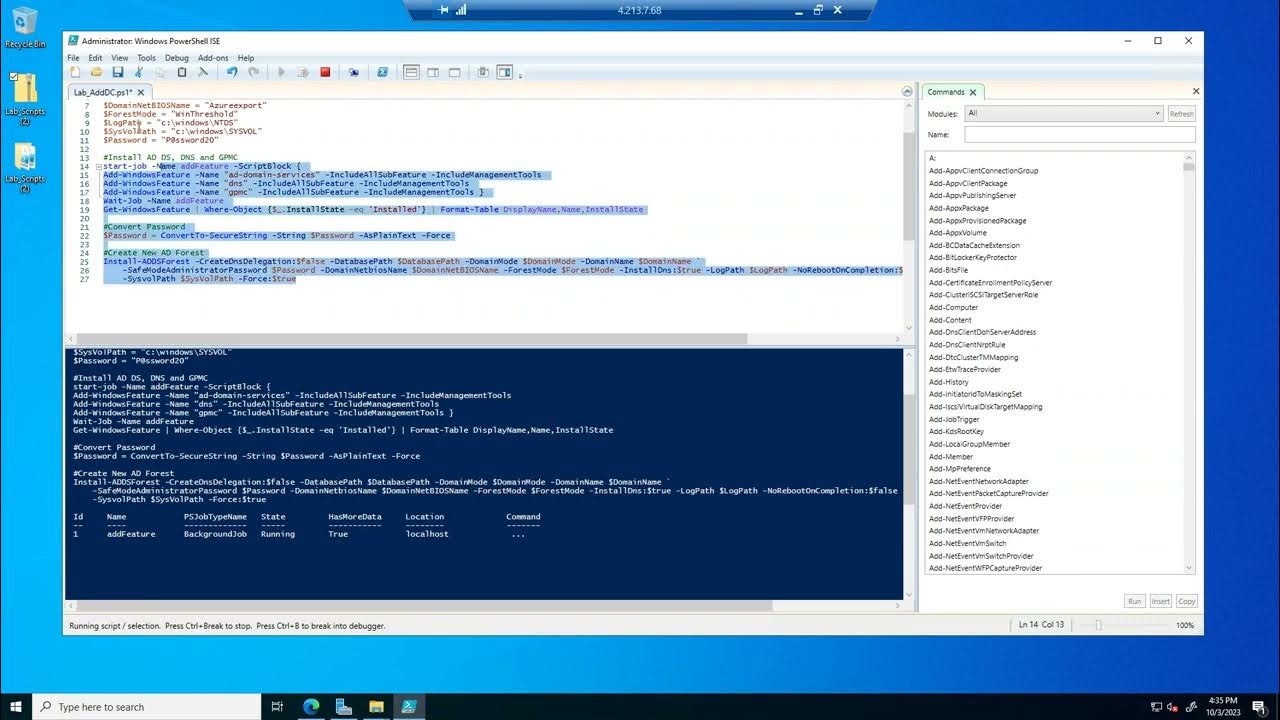Select Add-MpPreference in command list
This screenshot has width=1280, height=720.
click(960, 469)
